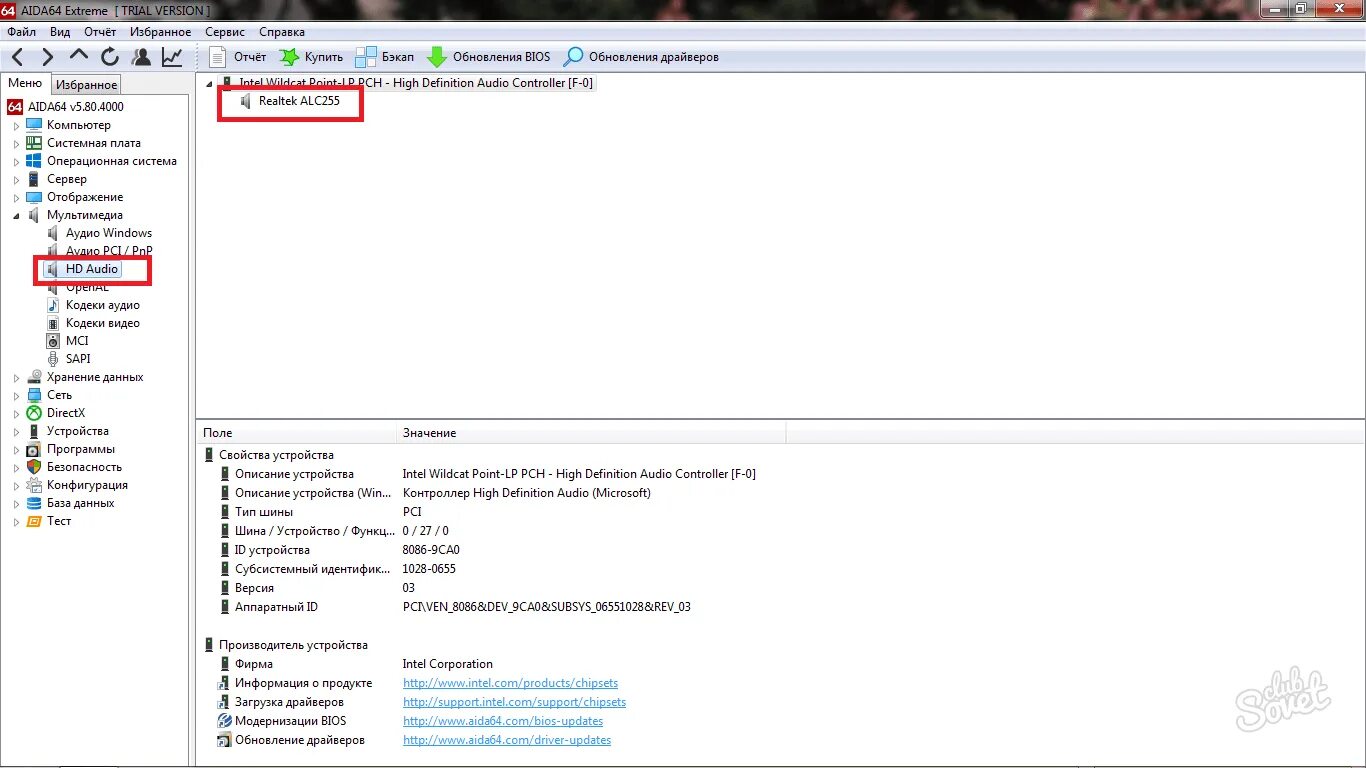The height and width of the screenshot is (768, 1366).
Task: Open the Справка menu
Action: point(282,32)
